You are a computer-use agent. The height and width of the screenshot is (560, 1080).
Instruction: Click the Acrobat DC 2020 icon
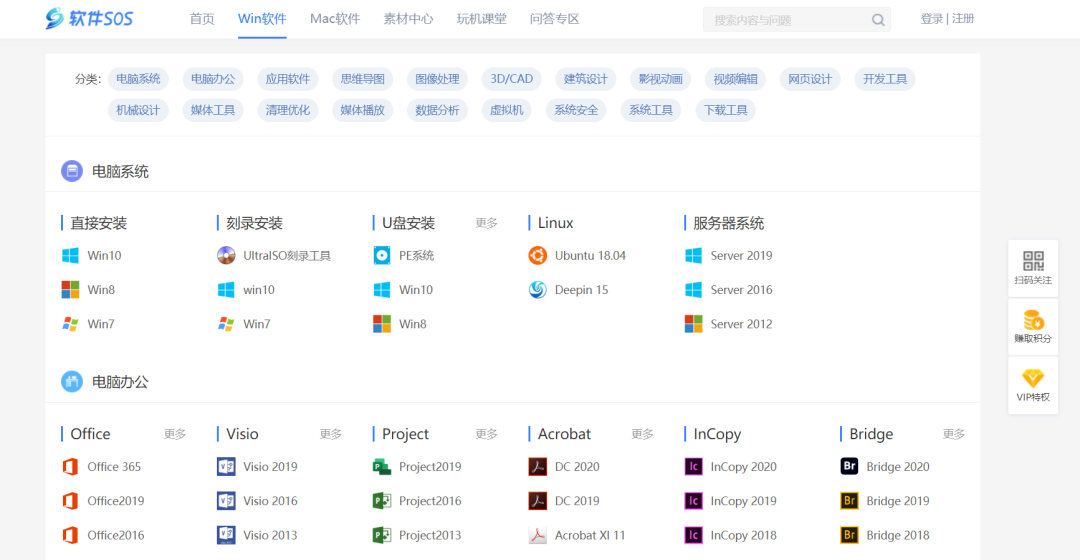point(538,467)
